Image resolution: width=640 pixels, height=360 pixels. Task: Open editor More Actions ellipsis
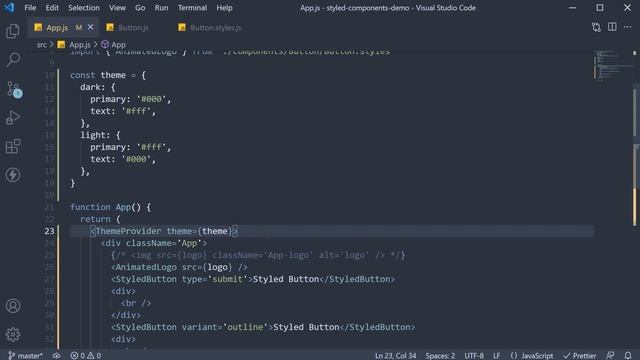click(x=627, y=27)
